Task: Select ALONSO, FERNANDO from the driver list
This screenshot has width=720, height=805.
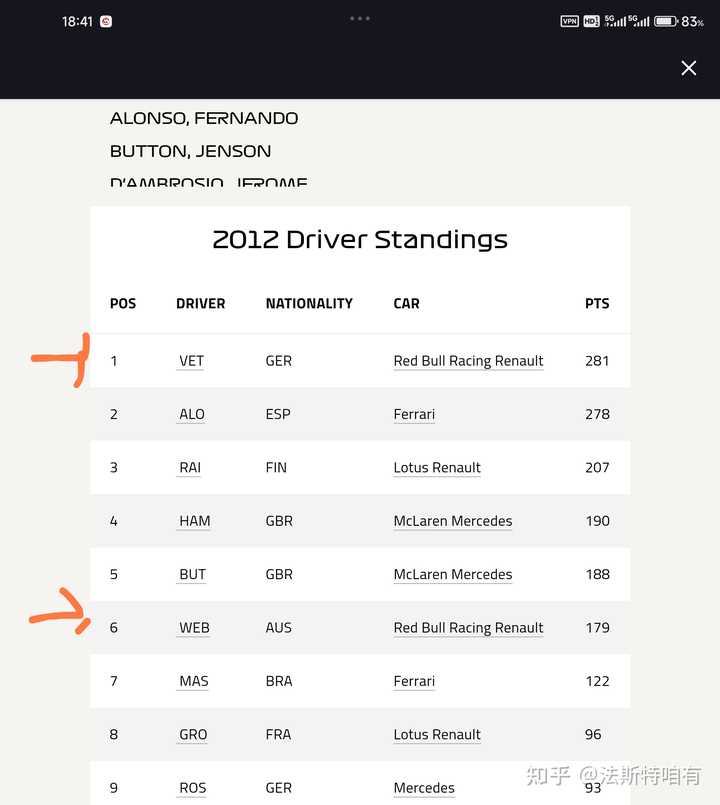Action: pos(204,119)
